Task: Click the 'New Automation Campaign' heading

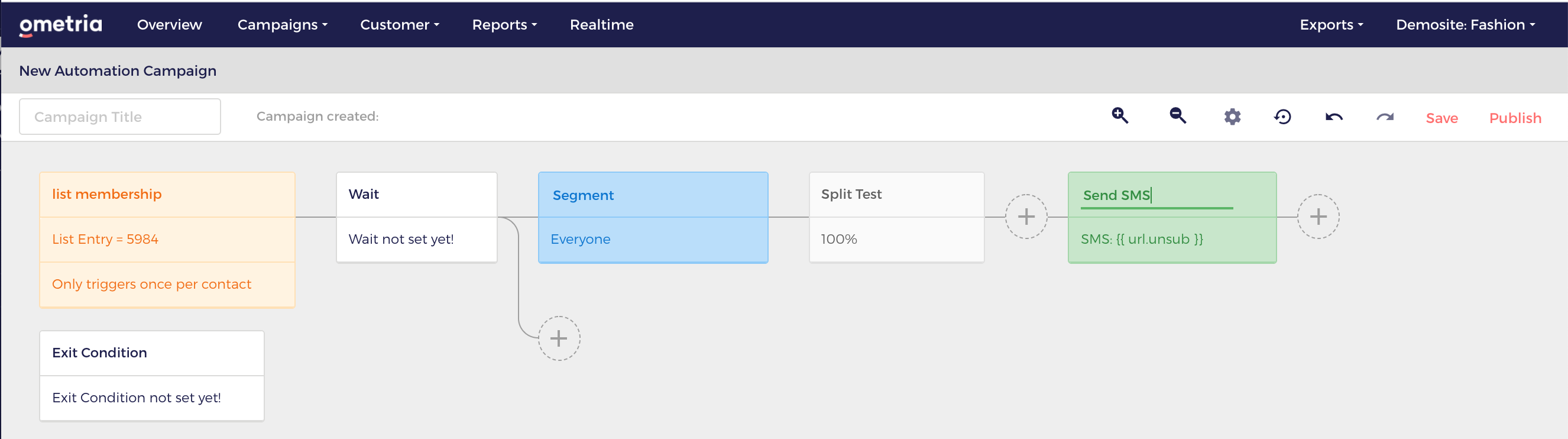Action: tap(118, 70)
